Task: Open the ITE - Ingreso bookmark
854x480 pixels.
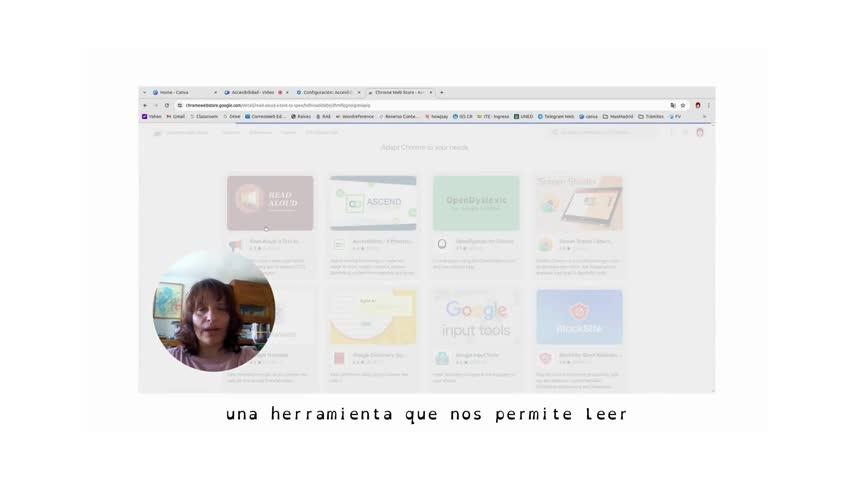Action: click(x=493, y=117)
